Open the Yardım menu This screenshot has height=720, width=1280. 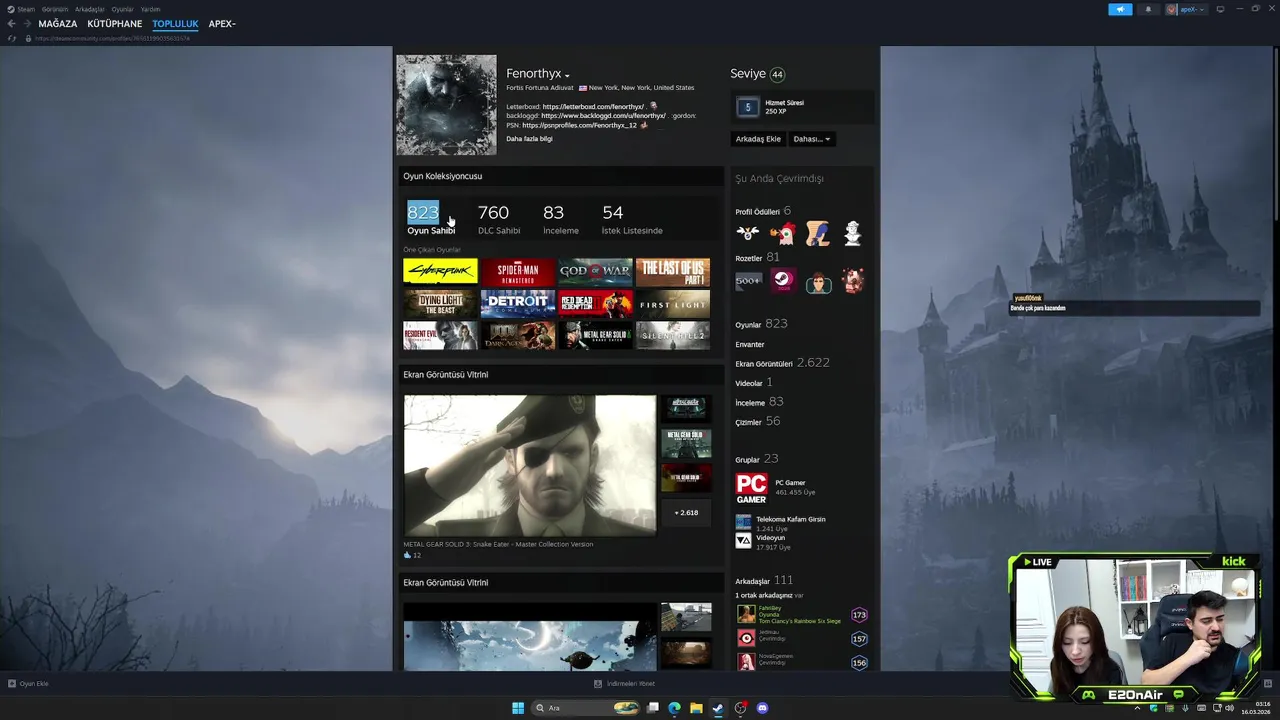click(x=150, y=9)
